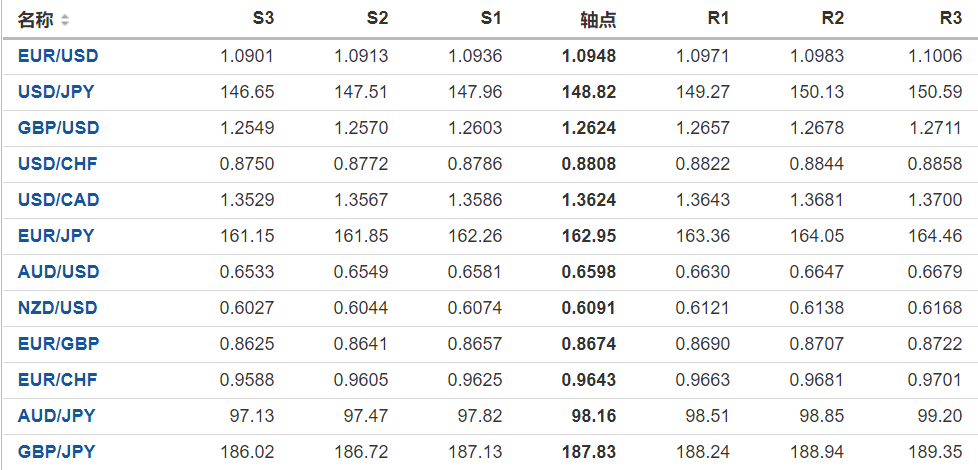
Task: Open the EUR/USD currency pair link
Action: tap(58, 56)
